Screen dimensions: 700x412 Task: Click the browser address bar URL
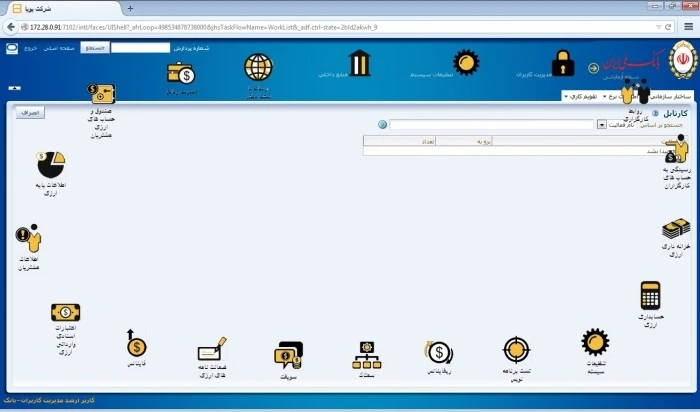(x=203, y=27)
